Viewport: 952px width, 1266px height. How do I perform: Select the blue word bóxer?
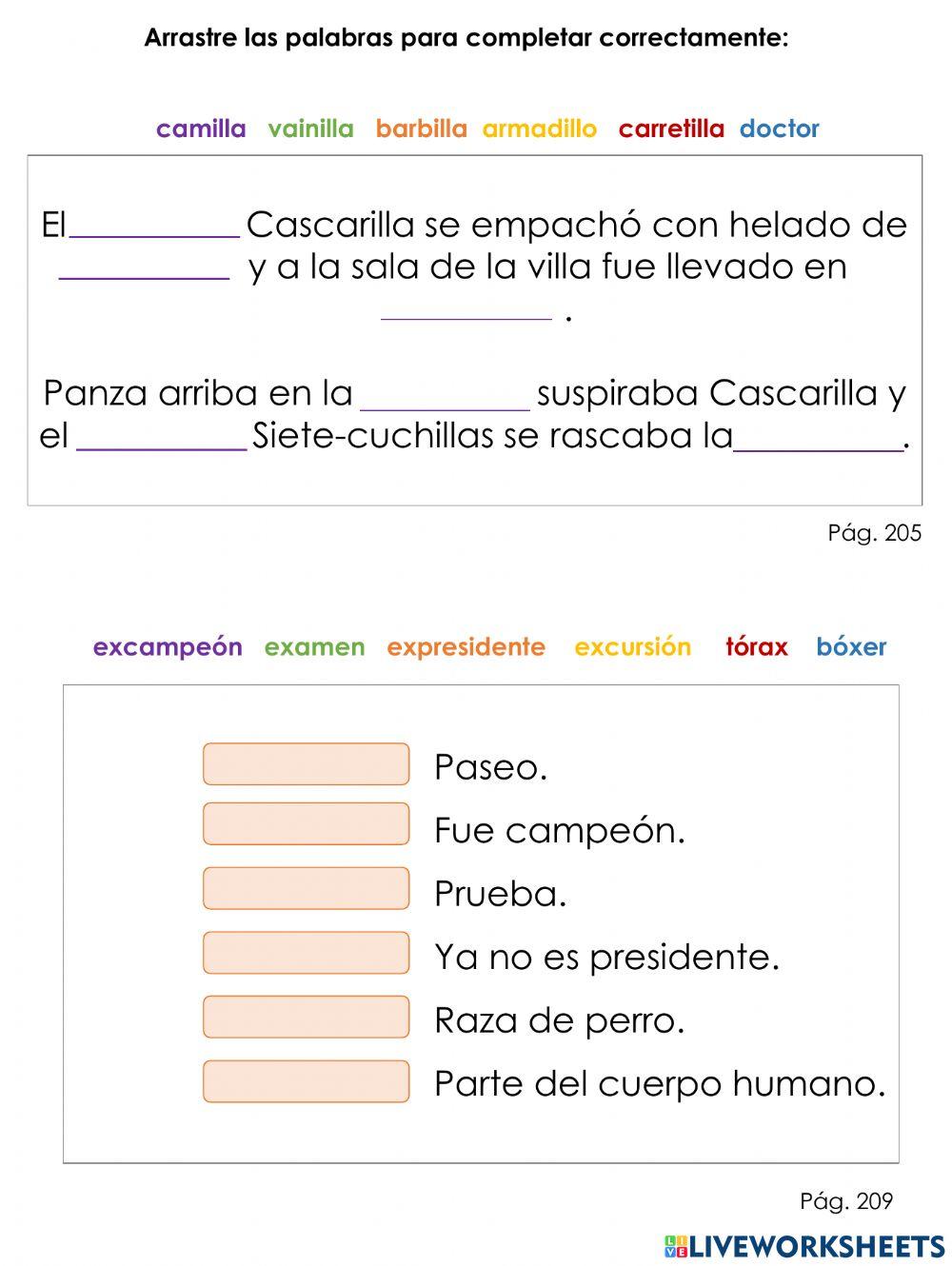pos(851,647)
